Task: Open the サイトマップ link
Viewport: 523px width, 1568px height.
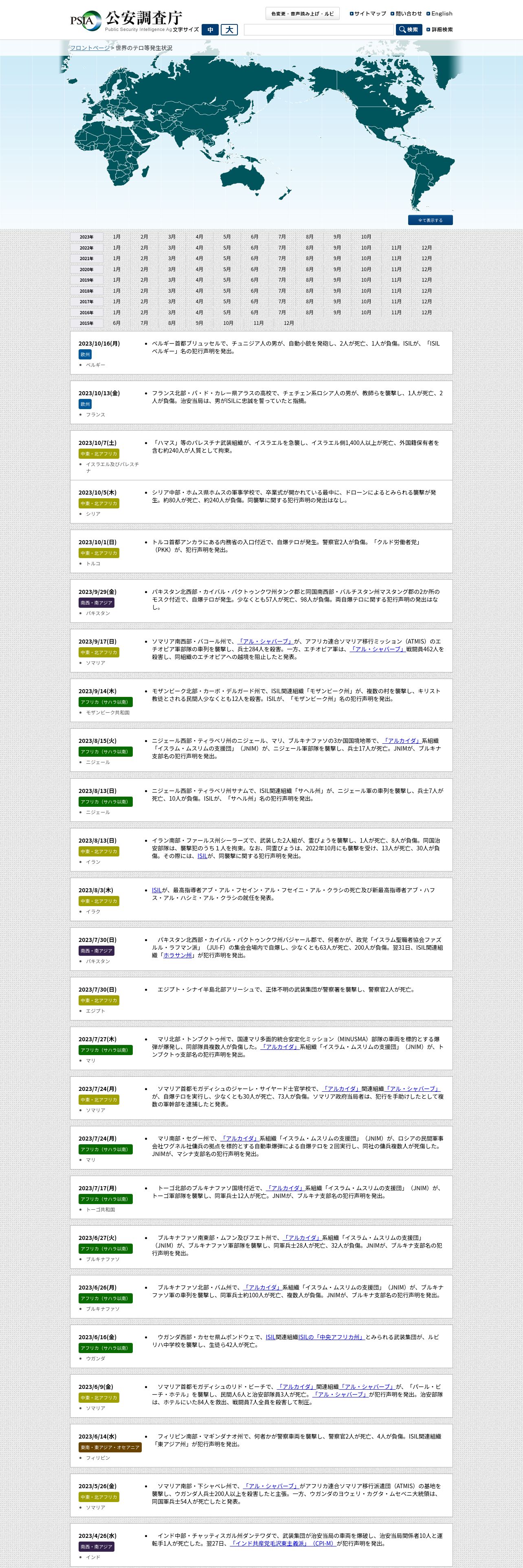Action: click(368, 13)
